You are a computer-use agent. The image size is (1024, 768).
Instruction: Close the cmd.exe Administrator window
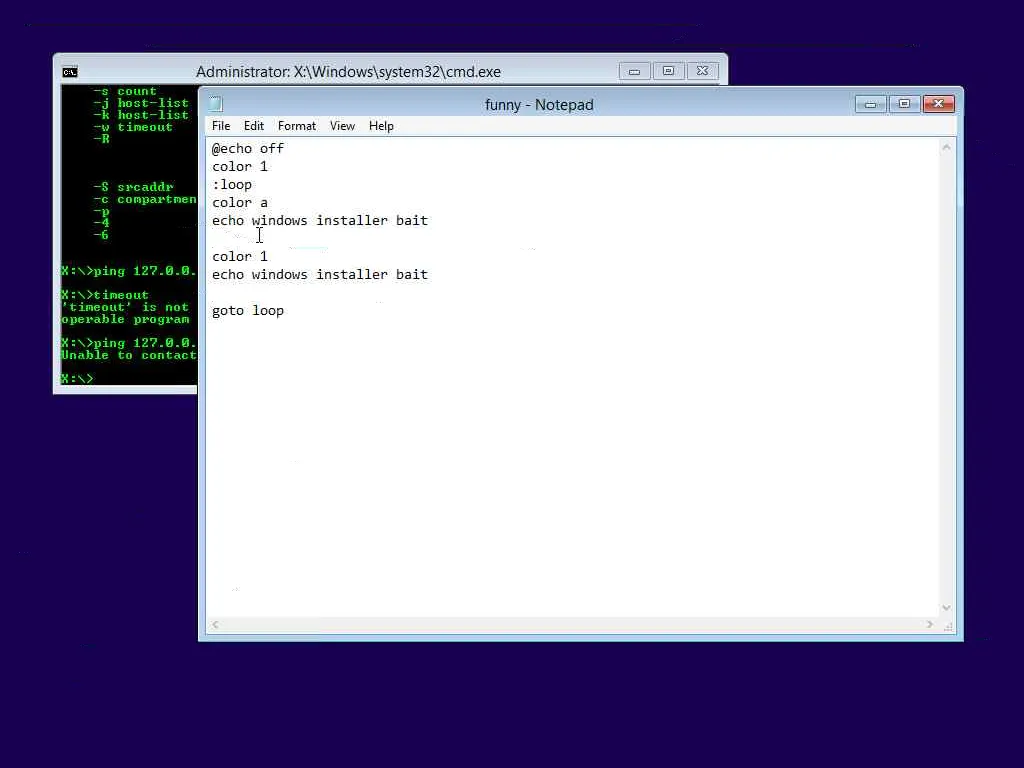click(x=702, y=71)
